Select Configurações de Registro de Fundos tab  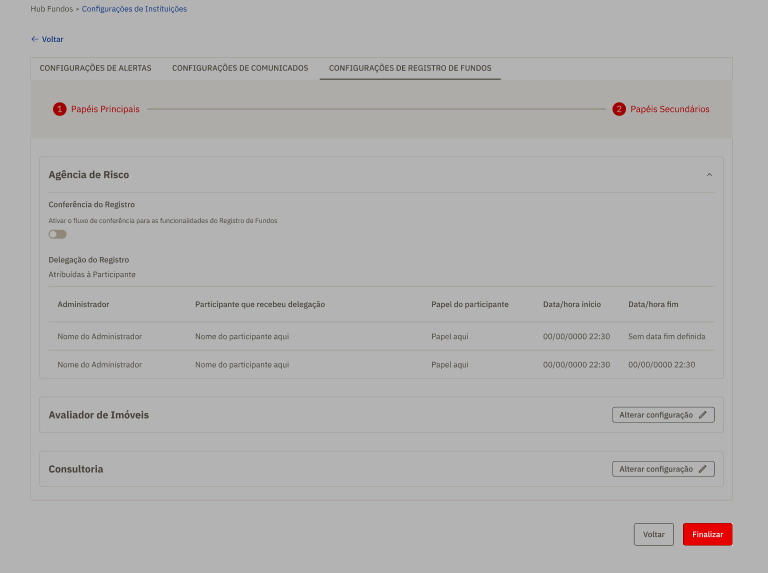tap(410, 68)
